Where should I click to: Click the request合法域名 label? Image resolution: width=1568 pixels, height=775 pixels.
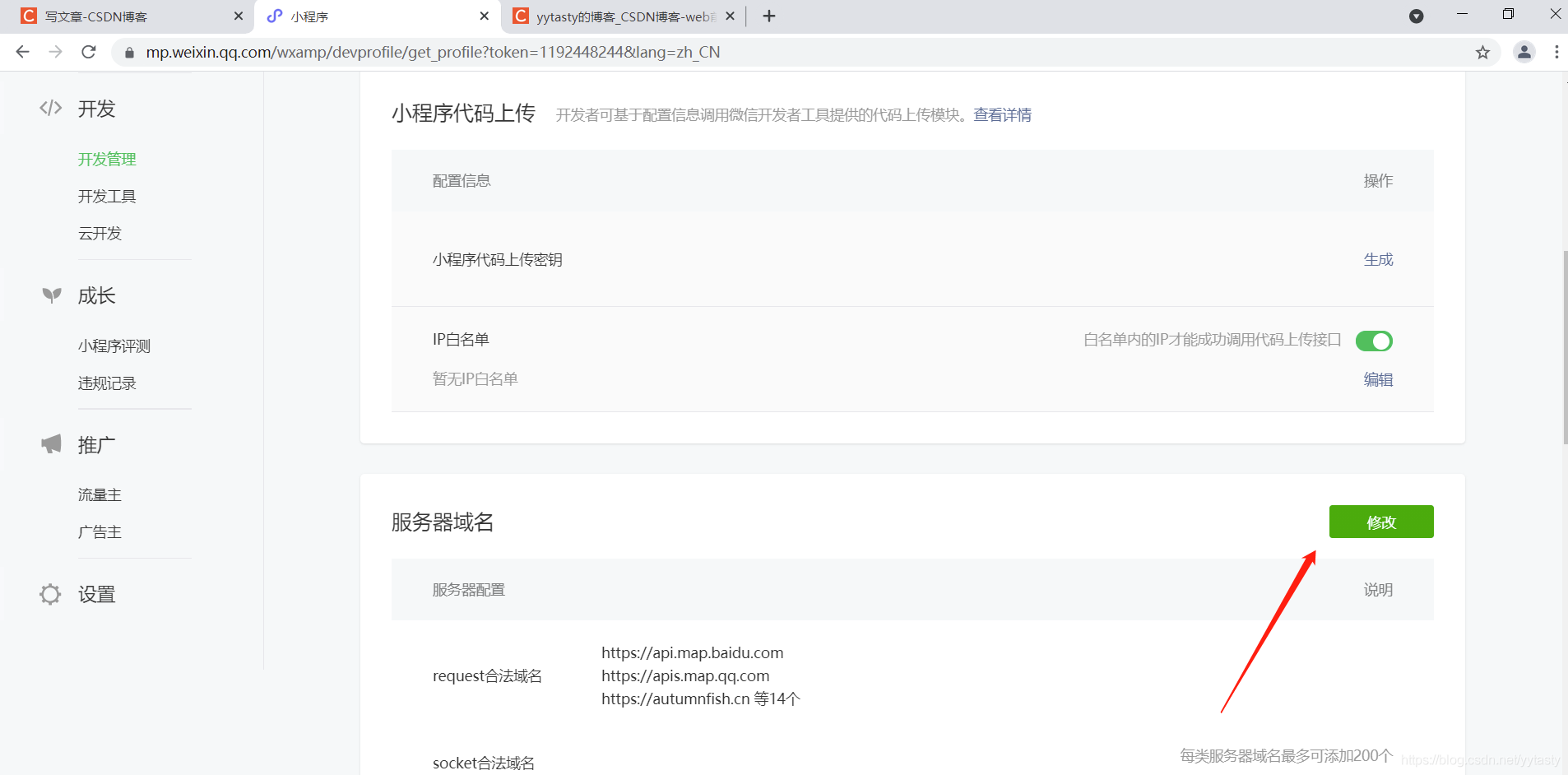pos(487,675)
